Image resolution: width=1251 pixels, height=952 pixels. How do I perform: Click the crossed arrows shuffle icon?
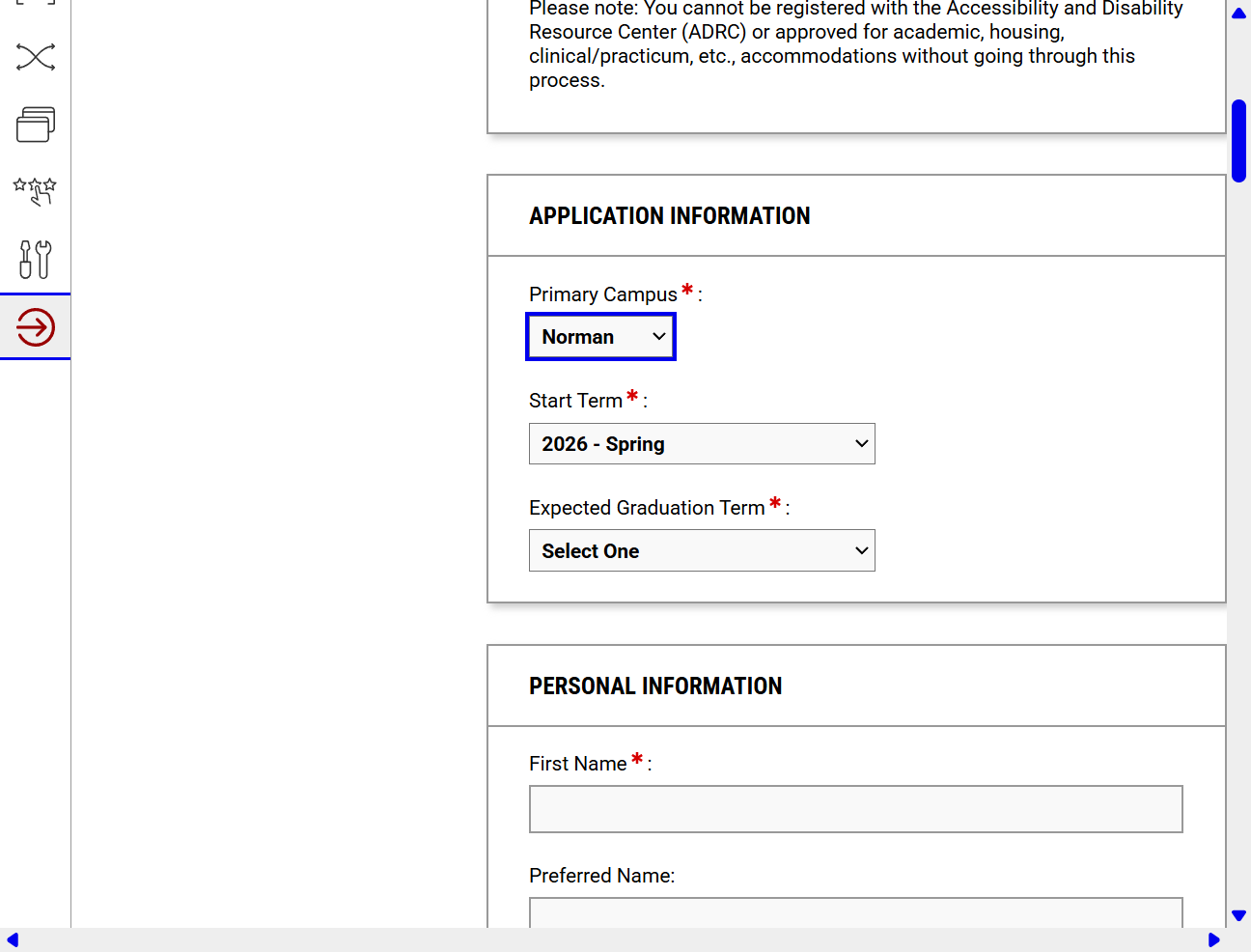36,57
